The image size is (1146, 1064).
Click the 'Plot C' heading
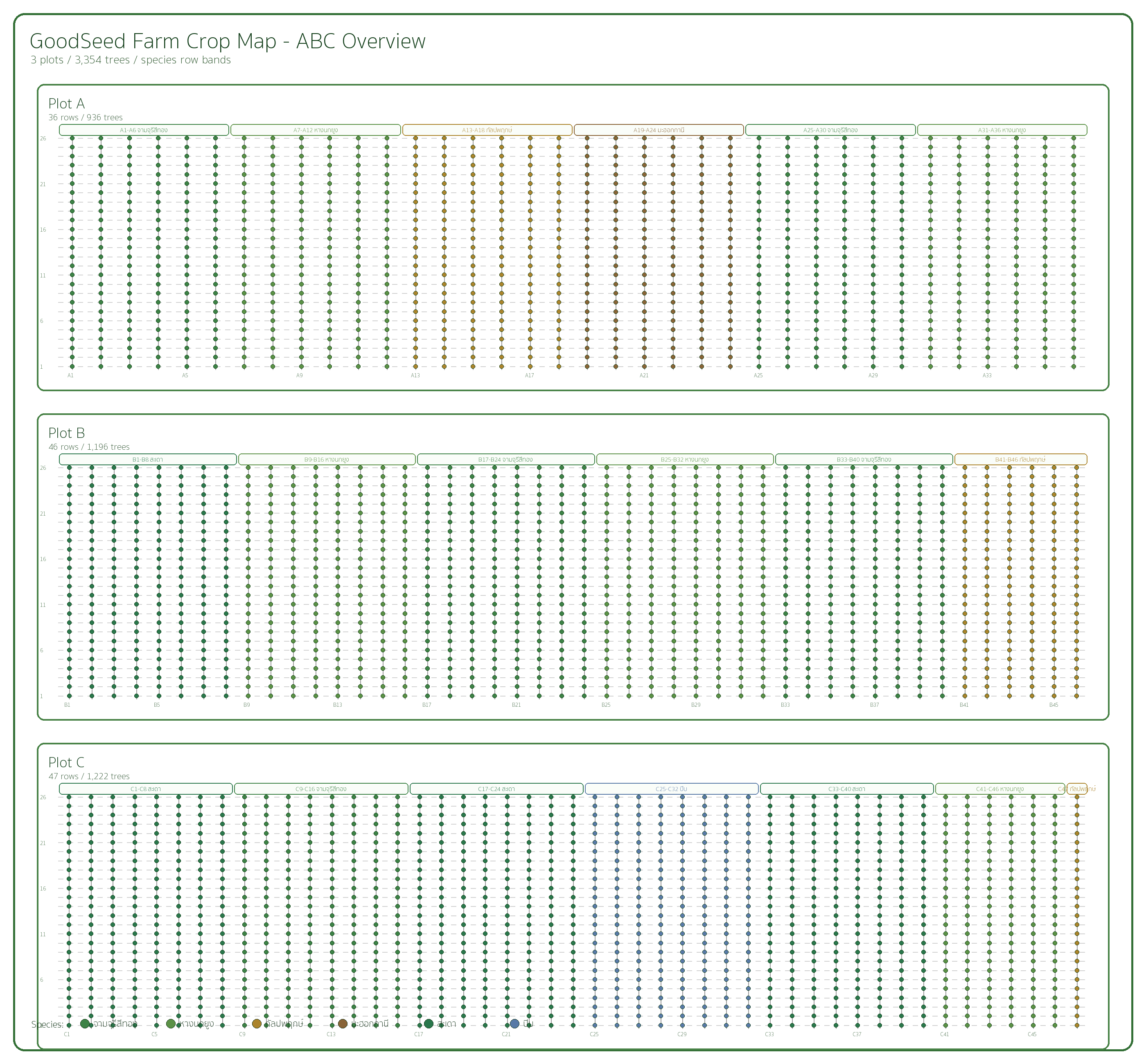(66, 762)
